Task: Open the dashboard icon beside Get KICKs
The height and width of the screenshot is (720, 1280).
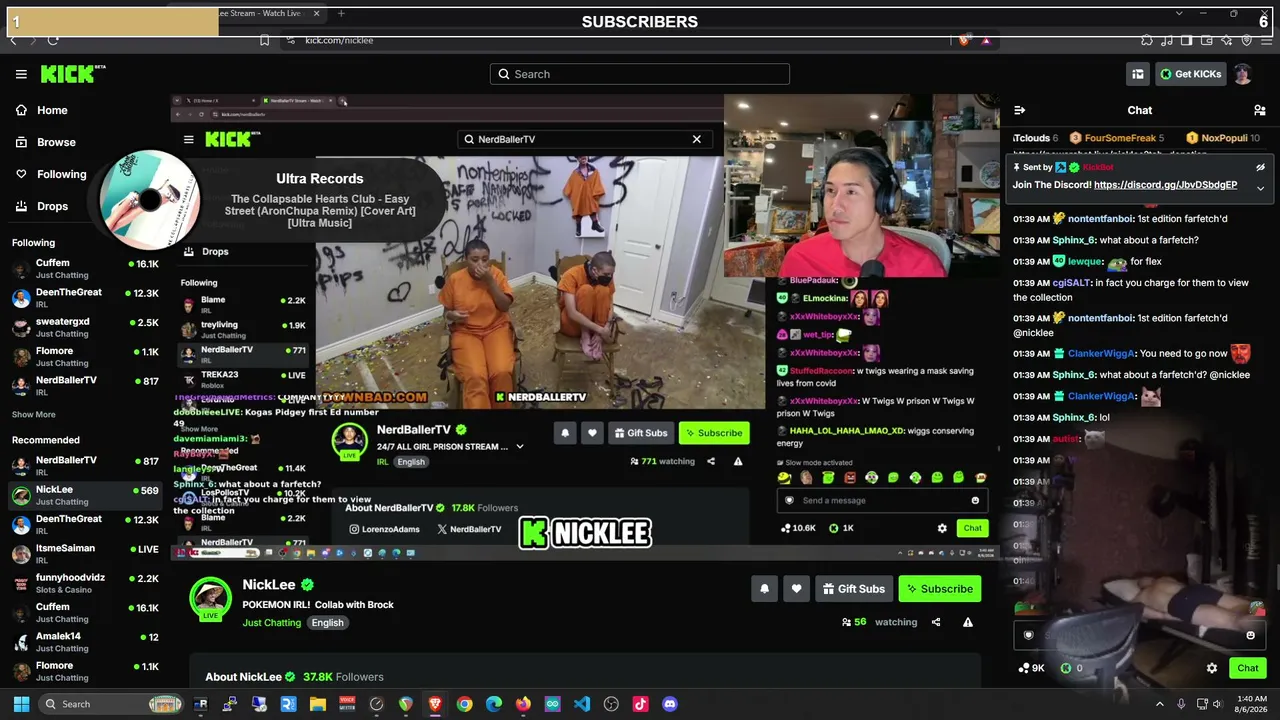Action: pyautogui.click(x=1138, y=74)
